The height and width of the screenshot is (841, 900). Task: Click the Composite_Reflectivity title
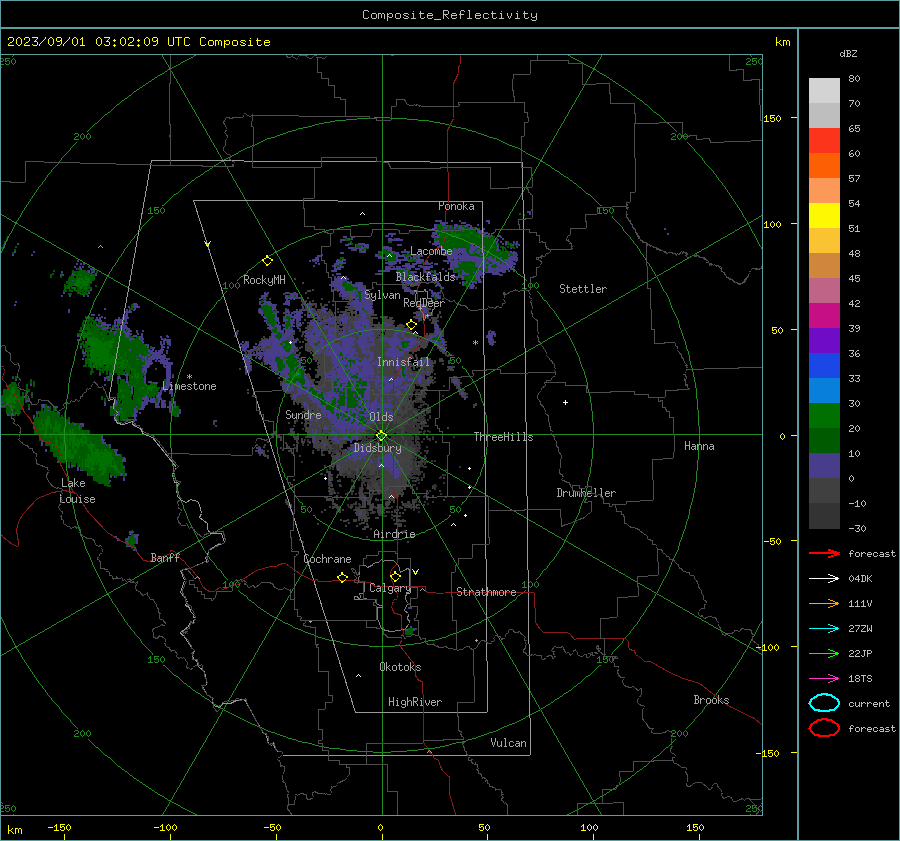450,15
